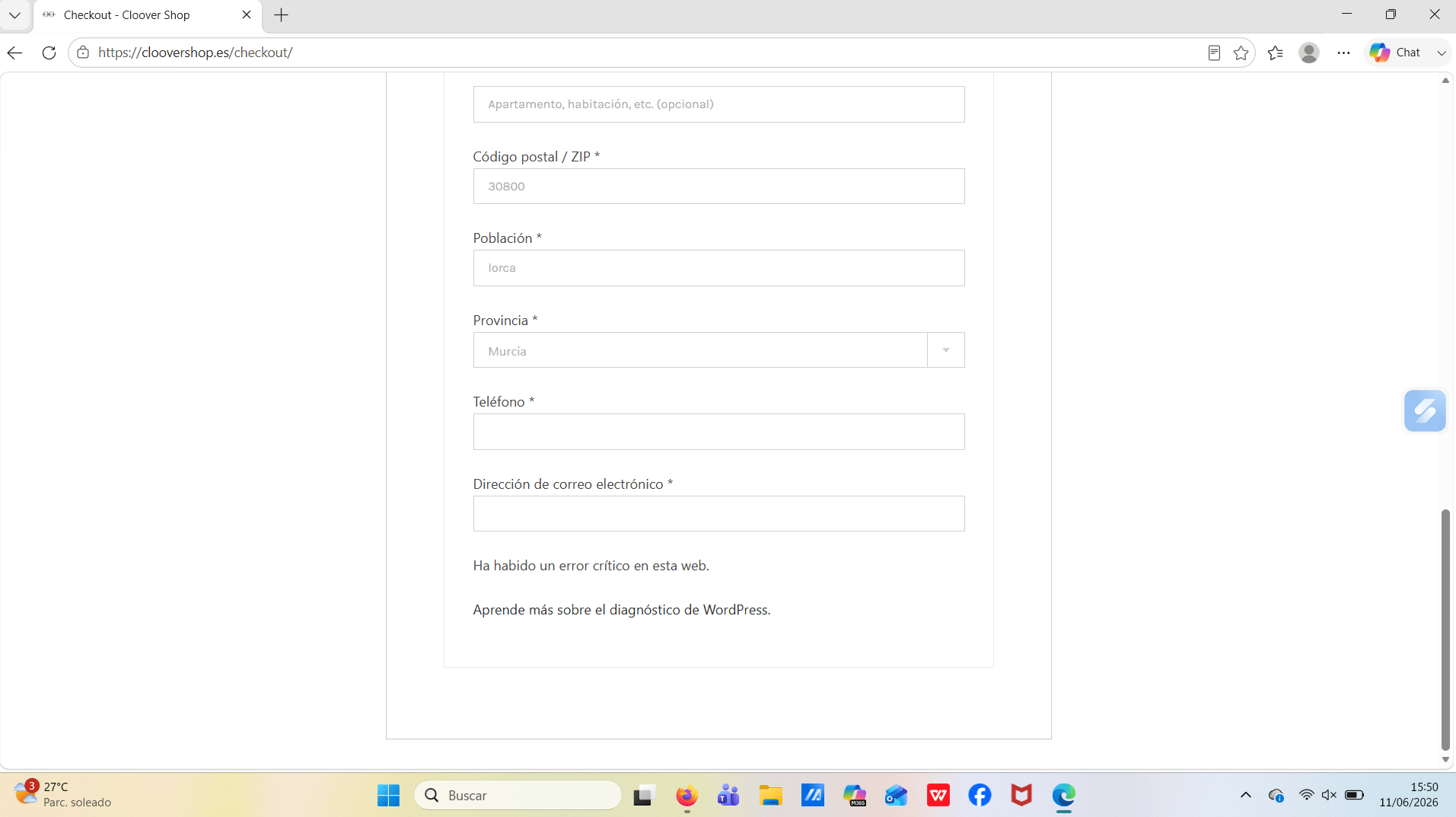The width and height of the screenshot is (1456, 817).
Task: Click into the Teléfono field
Action: tap(718, 432)
